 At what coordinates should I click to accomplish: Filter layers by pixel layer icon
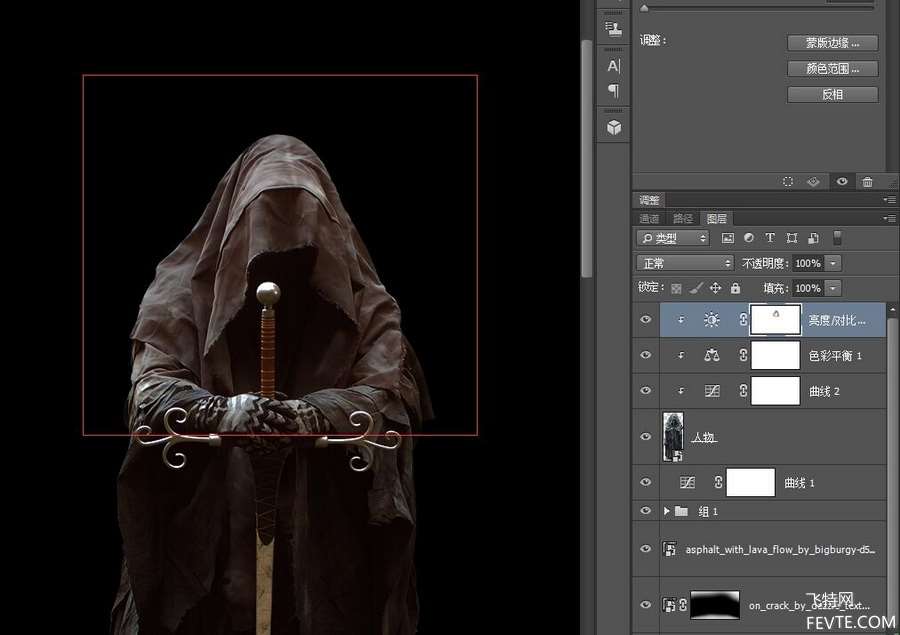pyautogui.click(x=728, y=238)
